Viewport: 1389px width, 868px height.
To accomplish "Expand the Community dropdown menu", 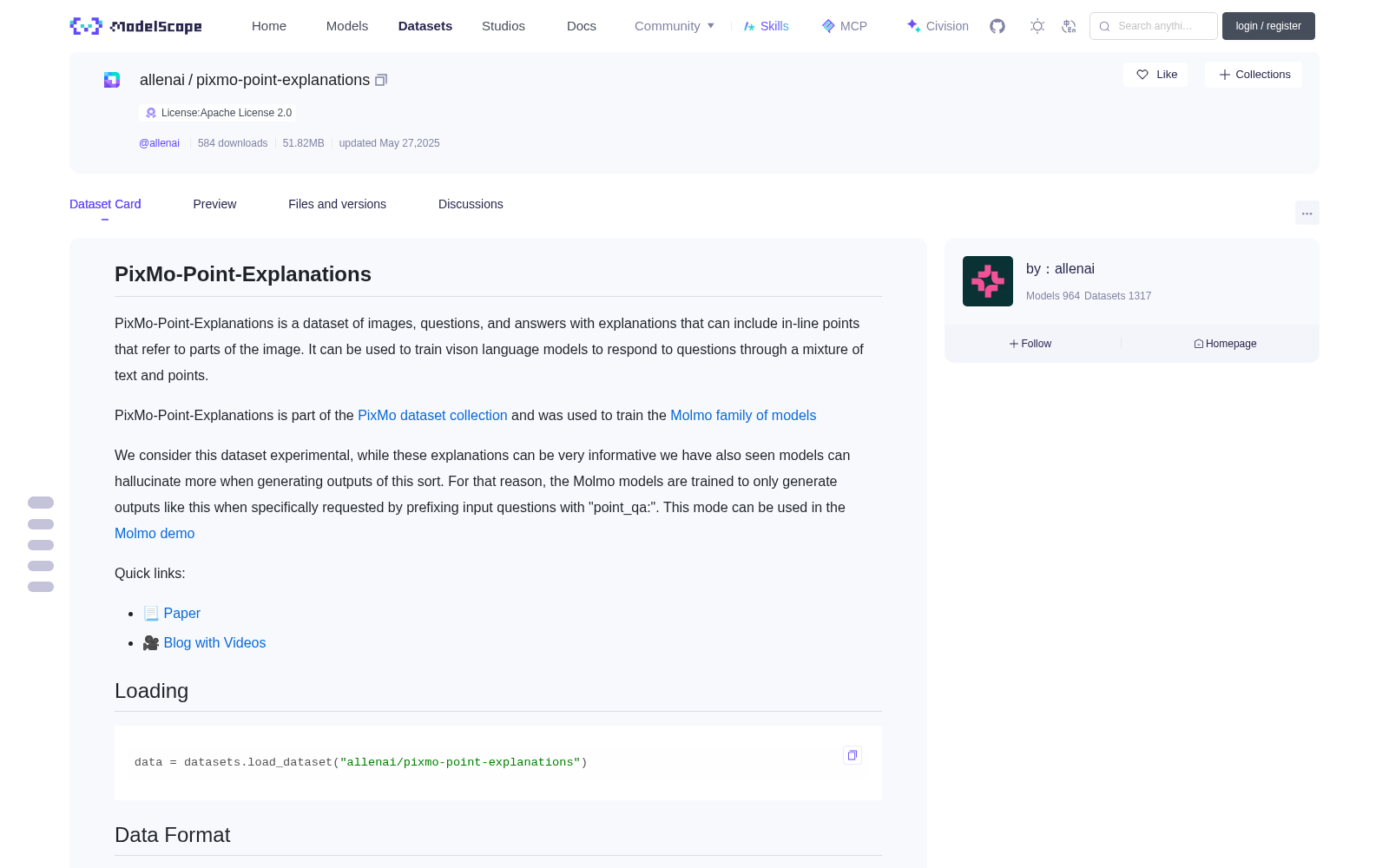I will [x=675, y=26].
